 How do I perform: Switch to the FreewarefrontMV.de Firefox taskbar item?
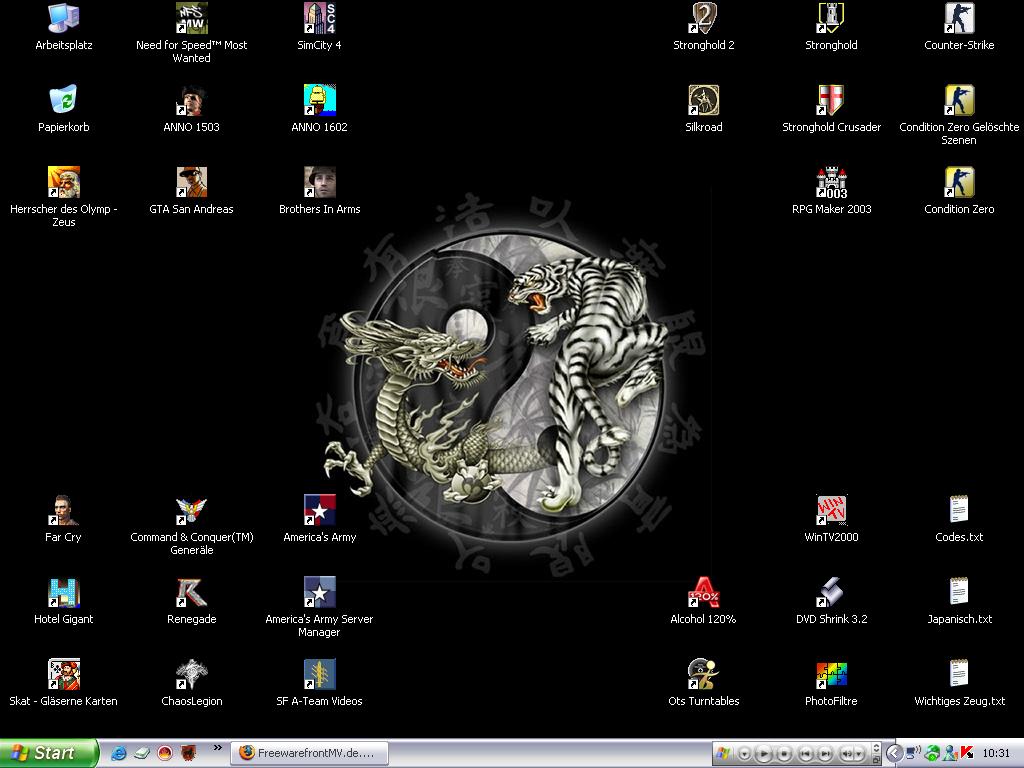click(308, 753)
